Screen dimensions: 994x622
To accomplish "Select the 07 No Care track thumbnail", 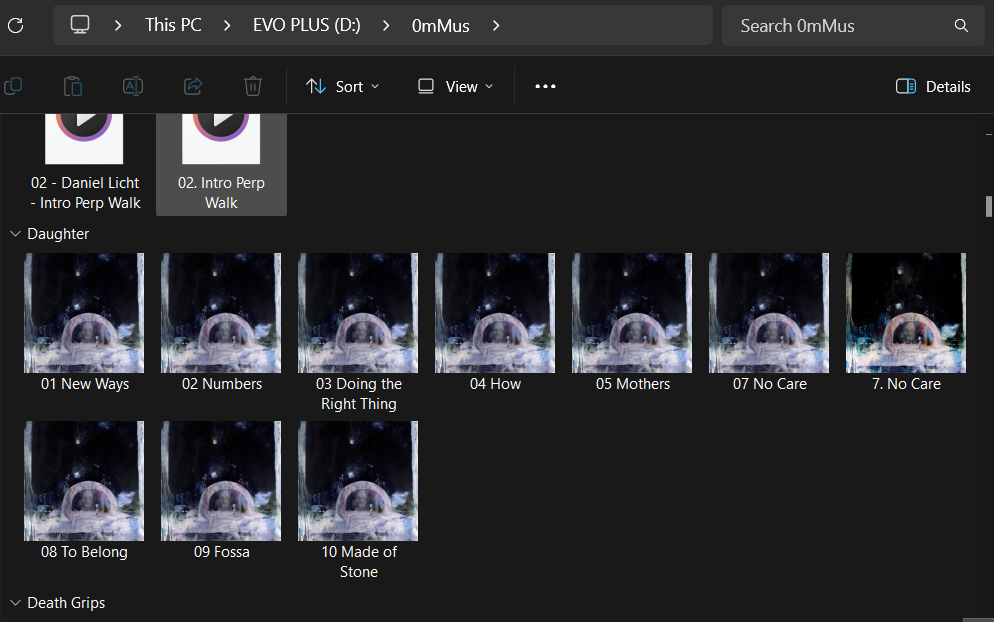I will (x=769, y=313).
